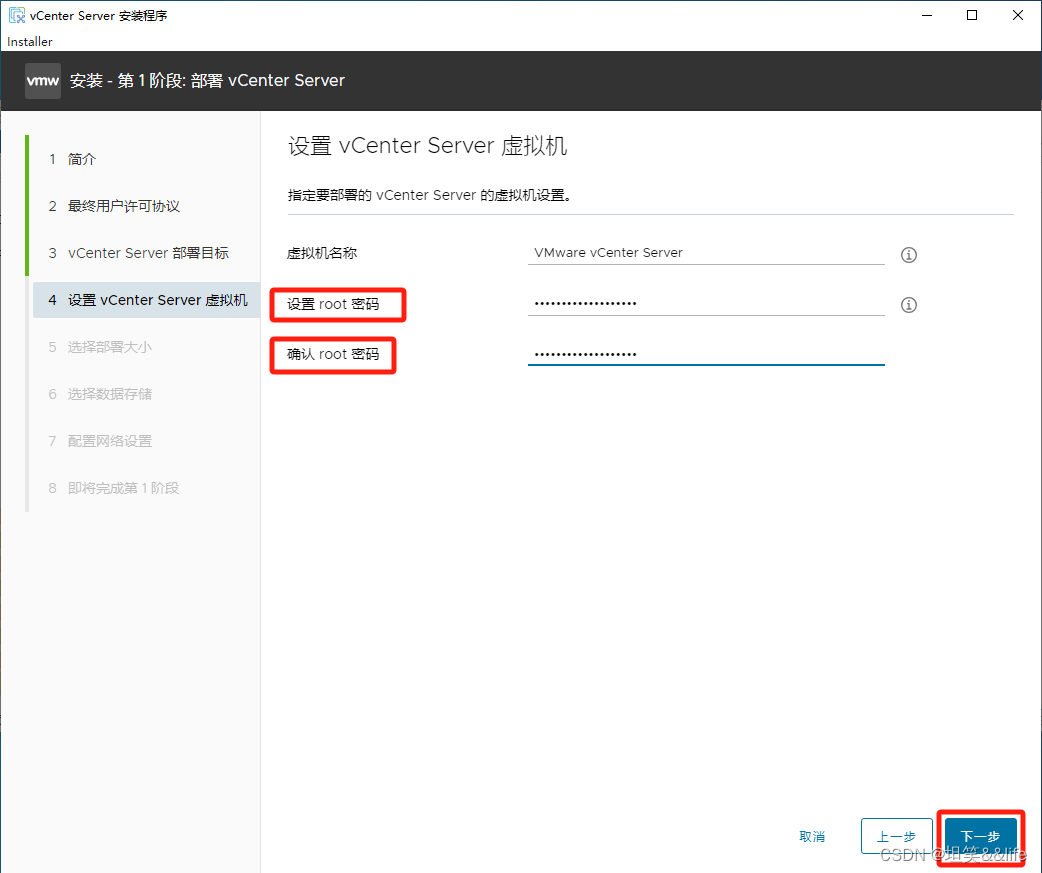Viewport: 1042px width, 873px height.
Task: Maximize the installer window
Action: point(972,15)
